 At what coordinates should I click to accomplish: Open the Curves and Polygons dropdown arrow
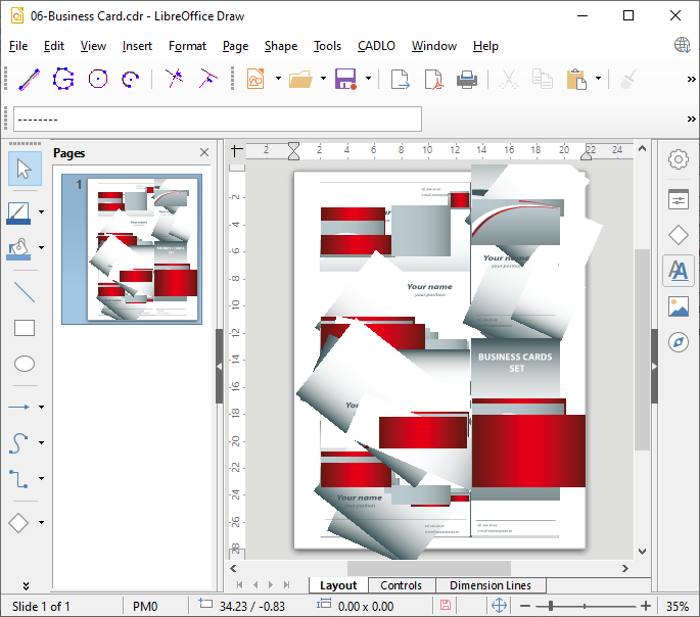click(41, 443)
